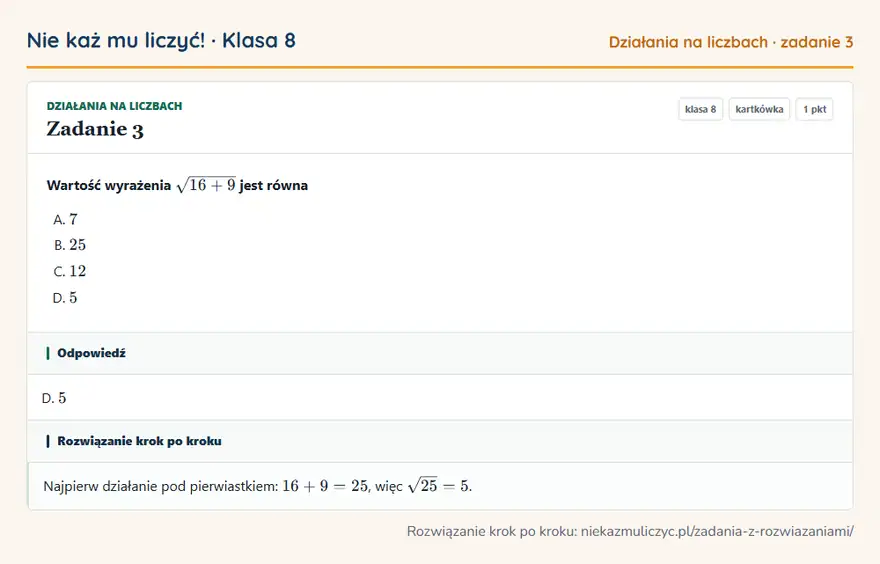This screenshot has height=564, width=880.
Task: Open the niekazmuliczyc.pl/zadania-z-rozwiazaniami/ link
Action: coord(717,531)
